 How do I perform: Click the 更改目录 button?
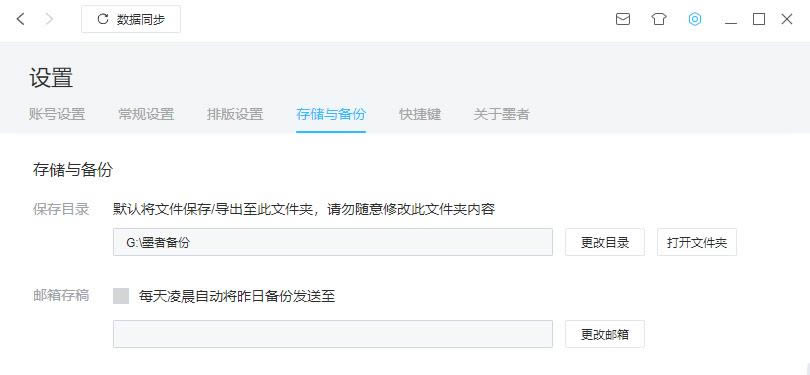(605, 242)
